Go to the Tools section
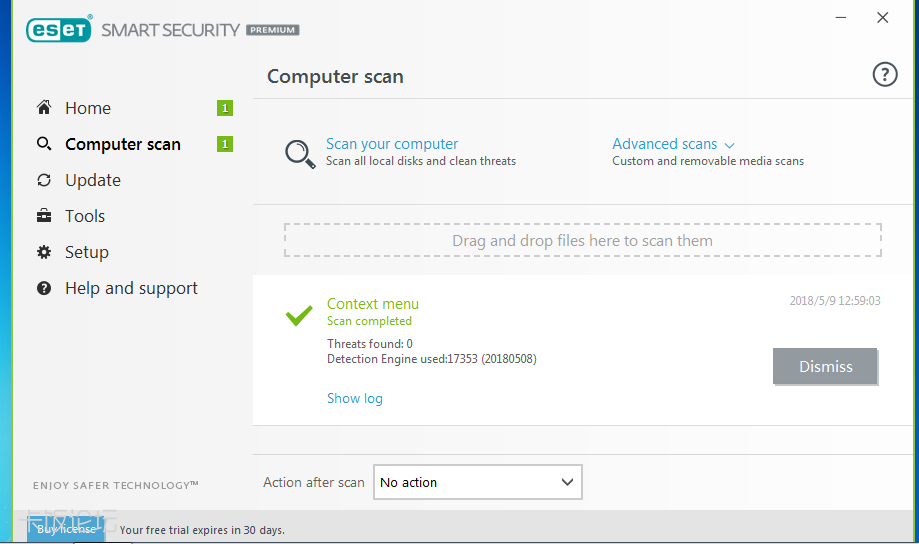 point(85,216)
